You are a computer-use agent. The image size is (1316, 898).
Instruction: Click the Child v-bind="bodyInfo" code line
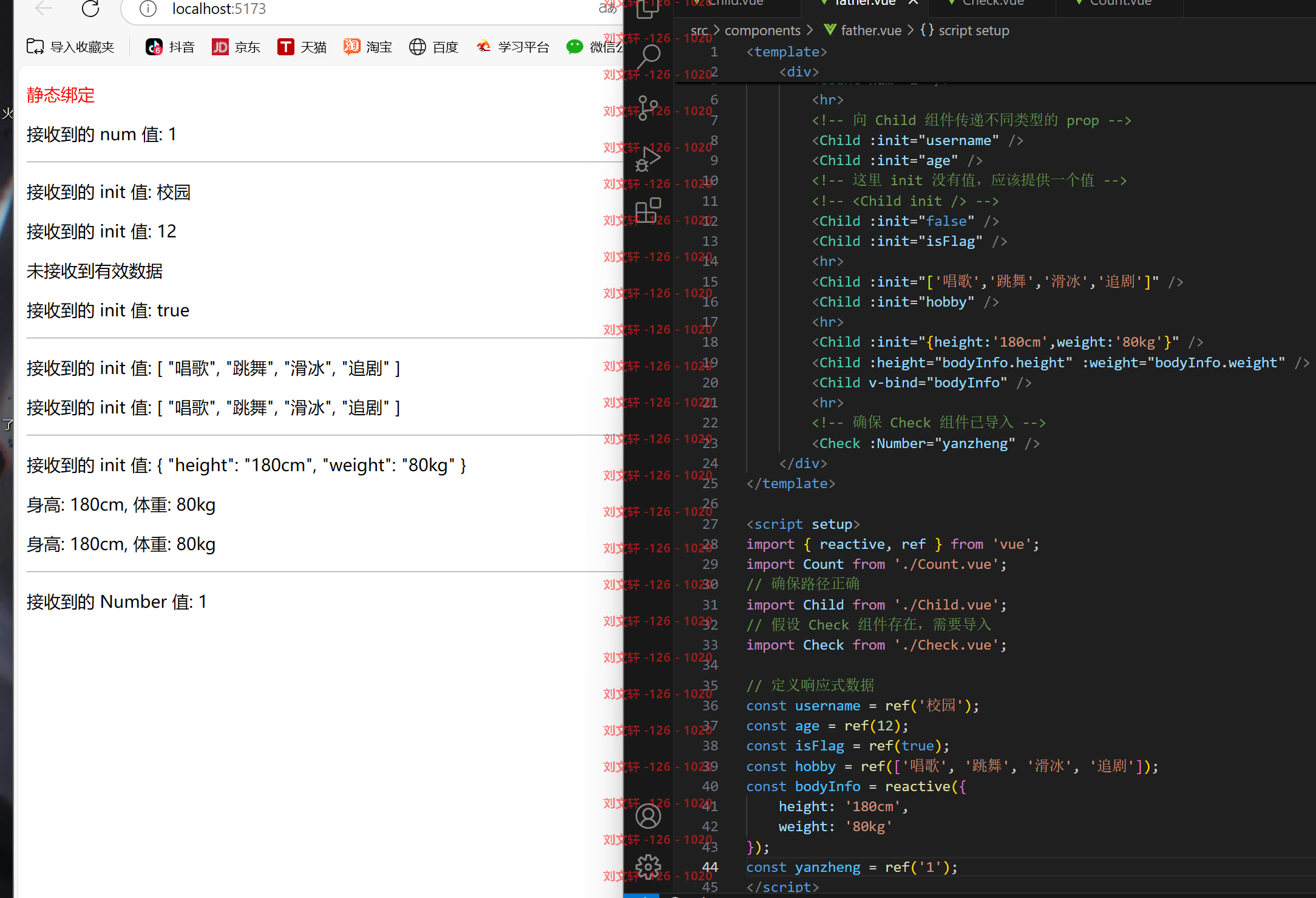[x=921, y=383]
